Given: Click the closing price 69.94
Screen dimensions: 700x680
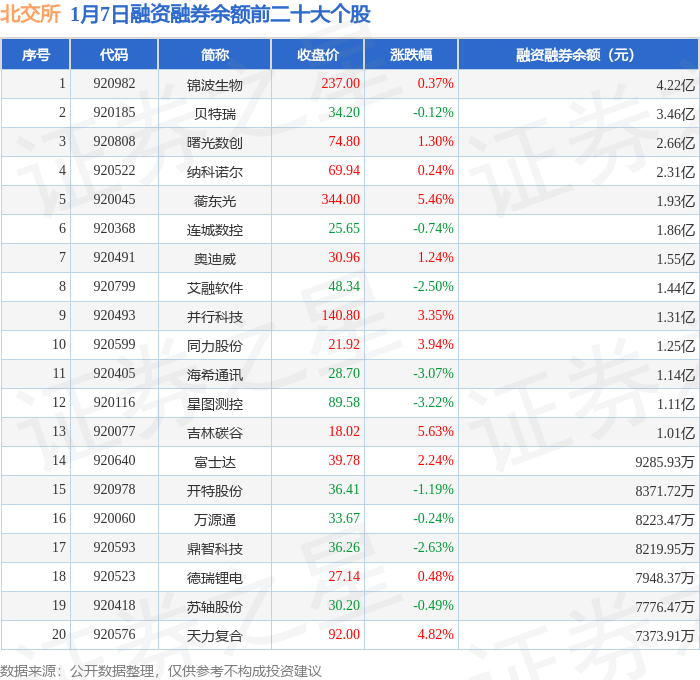Looking at the screenshot, I should 344,171.
